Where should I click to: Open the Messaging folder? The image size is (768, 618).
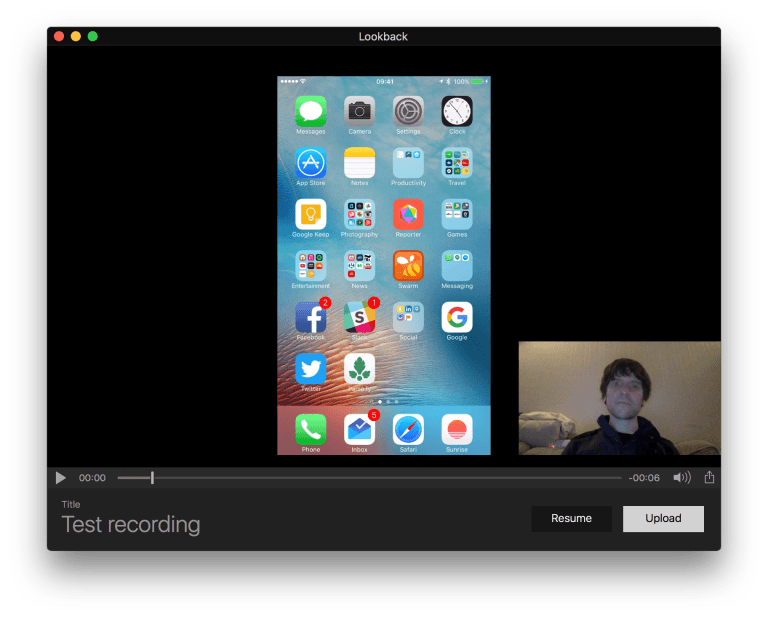pyautogui.click(x=457, y=266)
